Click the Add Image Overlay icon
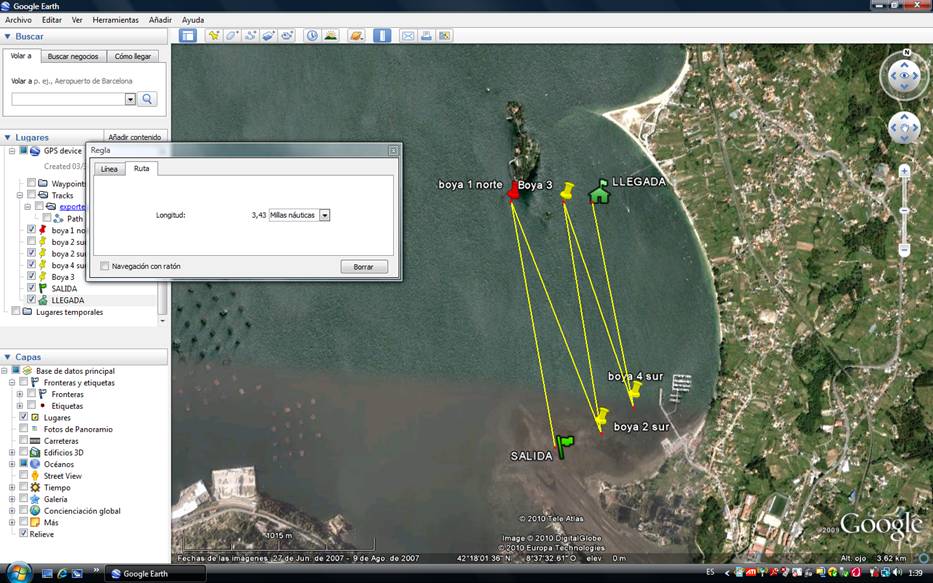 (268, 36)
